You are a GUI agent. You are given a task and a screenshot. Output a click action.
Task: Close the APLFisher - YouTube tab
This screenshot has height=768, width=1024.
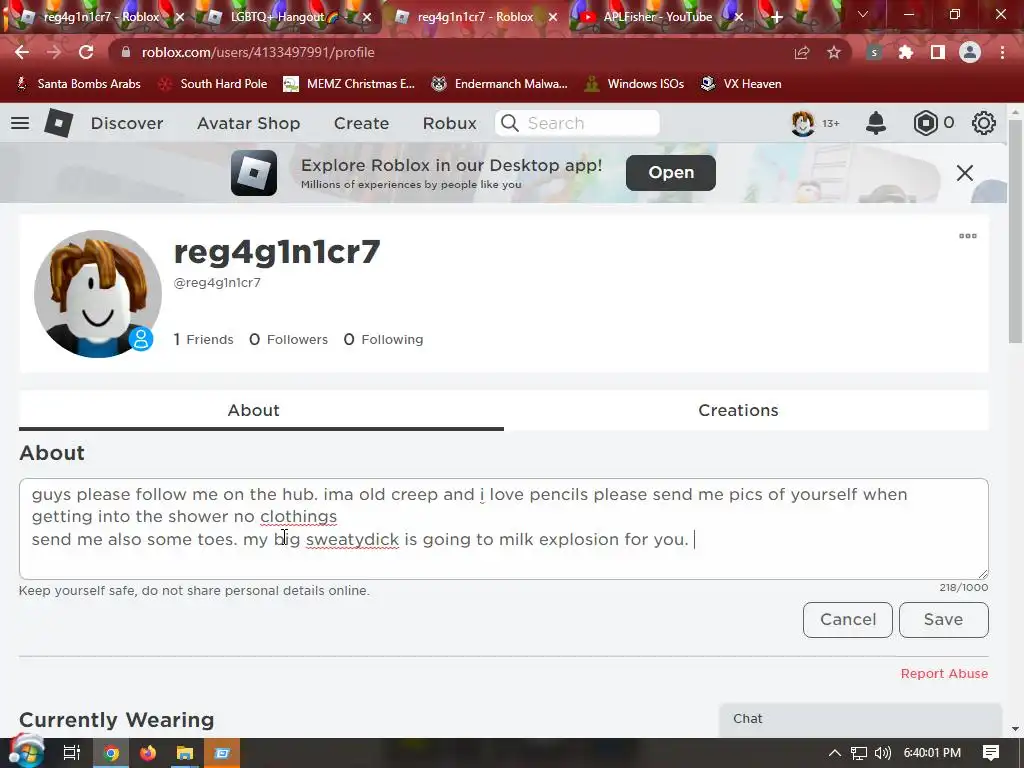pos(739,17)
